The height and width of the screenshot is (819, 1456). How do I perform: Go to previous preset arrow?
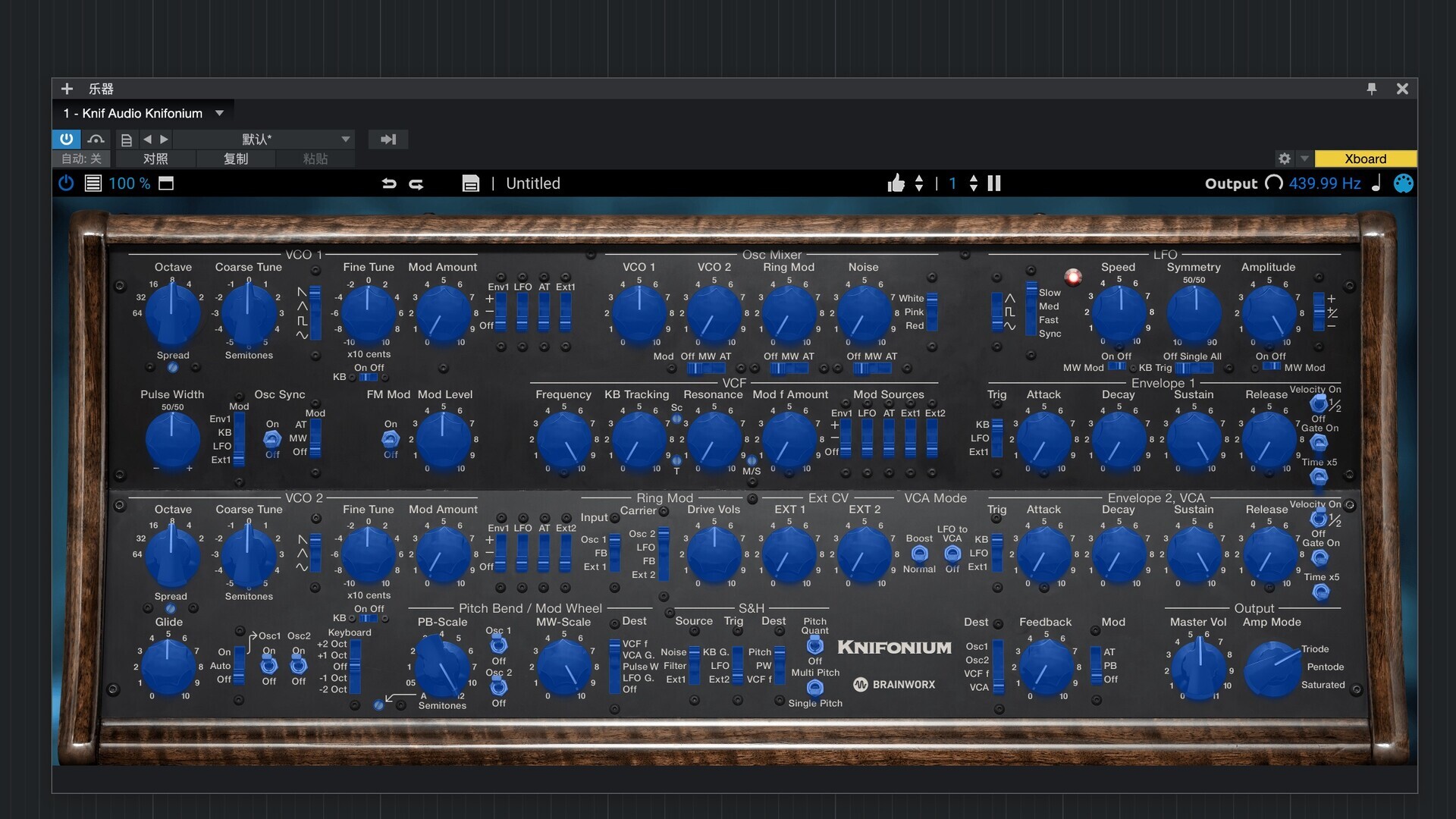tap(147, 140)
